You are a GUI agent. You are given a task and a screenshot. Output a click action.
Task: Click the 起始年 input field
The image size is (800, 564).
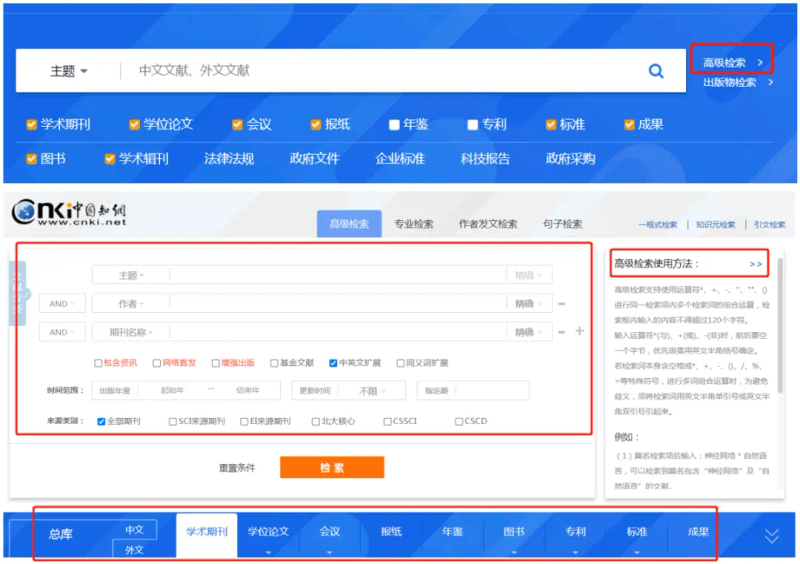[x=172, y=391]
